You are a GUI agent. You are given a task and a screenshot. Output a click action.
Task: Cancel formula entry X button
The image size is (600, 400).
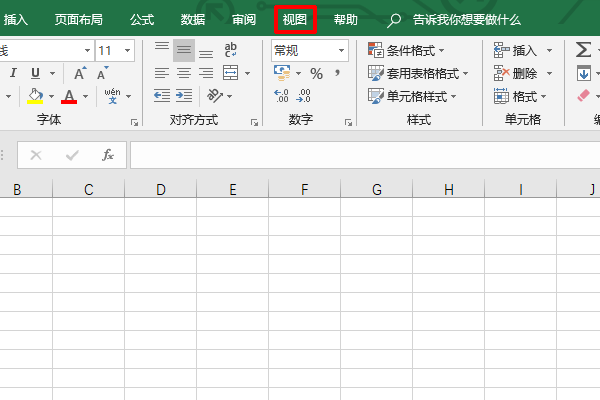pyautogui.click(x=36, y=155)
